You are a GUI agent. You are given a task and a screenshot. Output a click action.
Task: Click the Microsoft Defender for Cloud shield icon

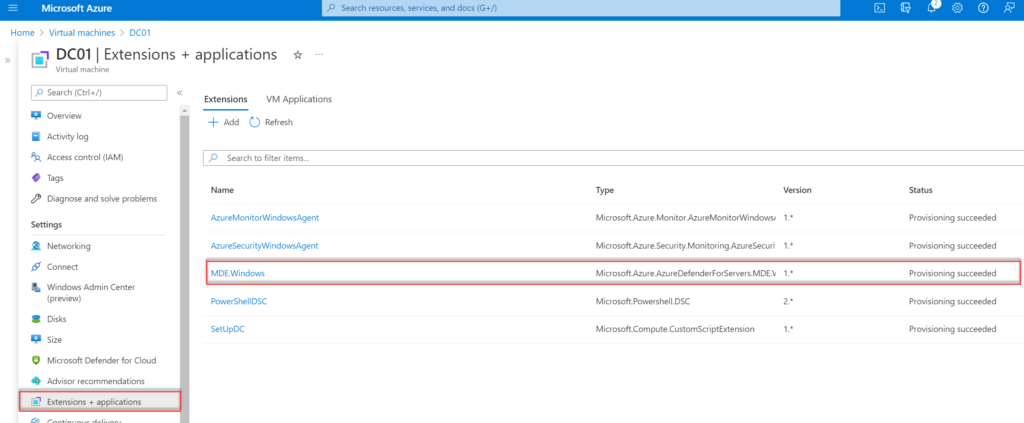[x=37, y=360]
